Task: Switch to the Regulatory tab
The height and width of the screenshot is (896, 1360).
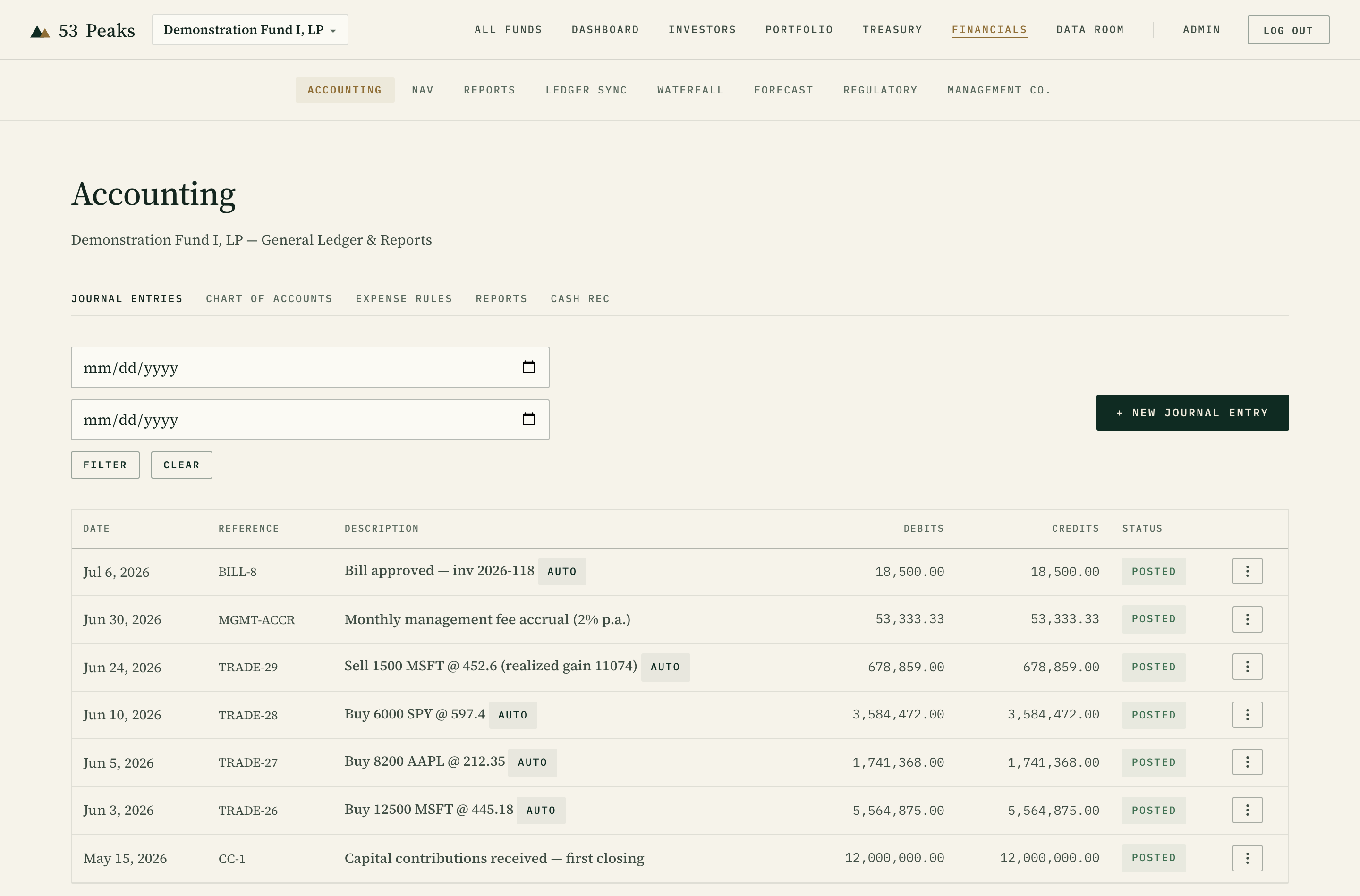Action: 880,90
